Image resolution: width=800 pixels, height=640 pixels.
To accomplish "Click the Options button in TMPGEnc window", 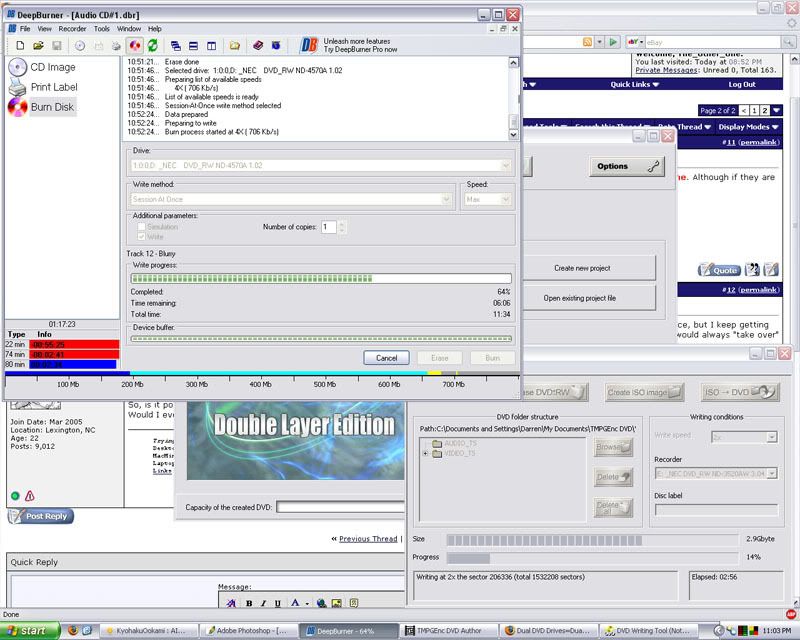I will pyautogui.click(x=627, y=166).
